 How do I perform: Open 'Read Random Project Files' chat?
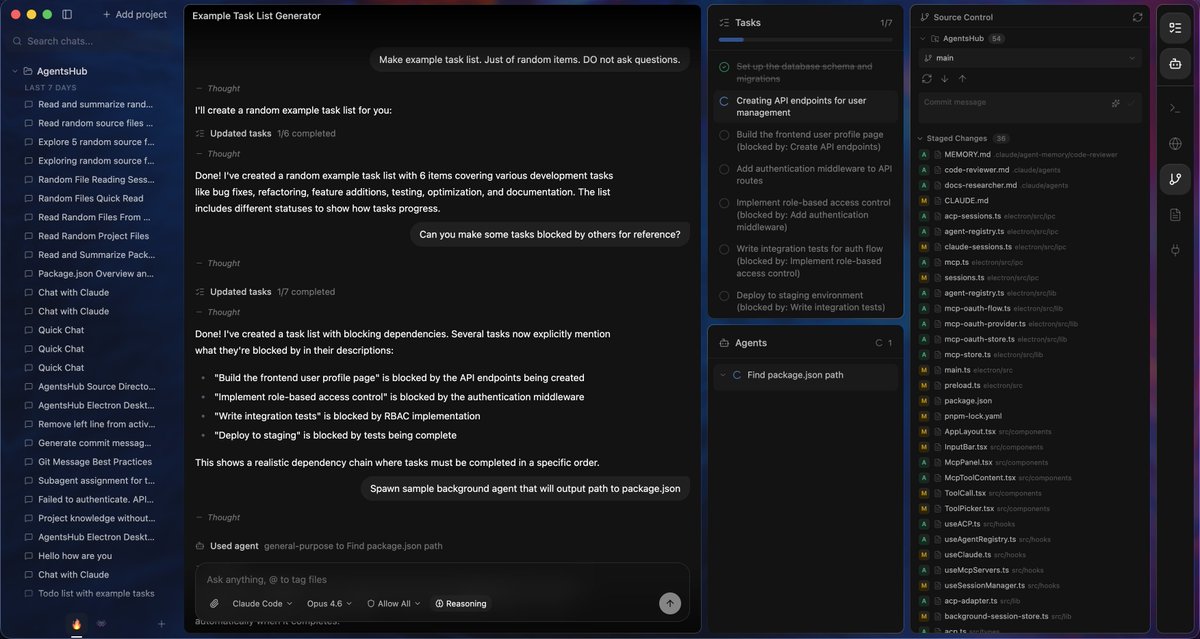click(x=90, y=236)
